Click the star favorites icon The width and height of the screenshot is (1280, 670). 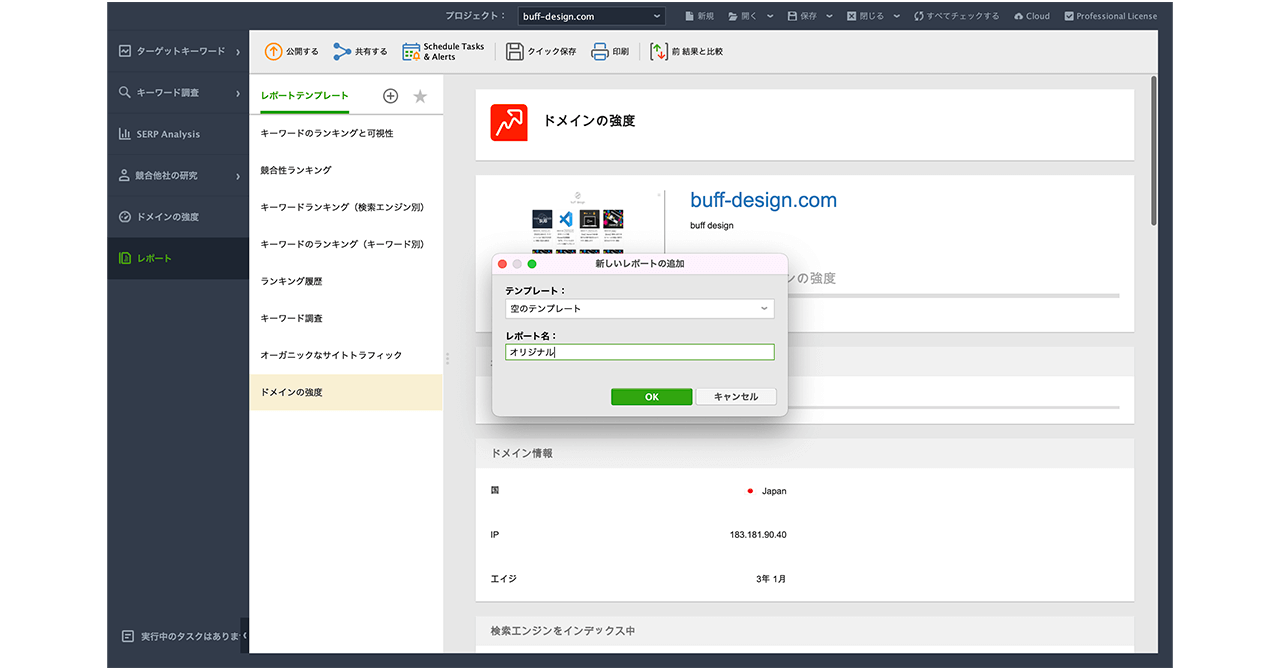(x=420, y=96)
